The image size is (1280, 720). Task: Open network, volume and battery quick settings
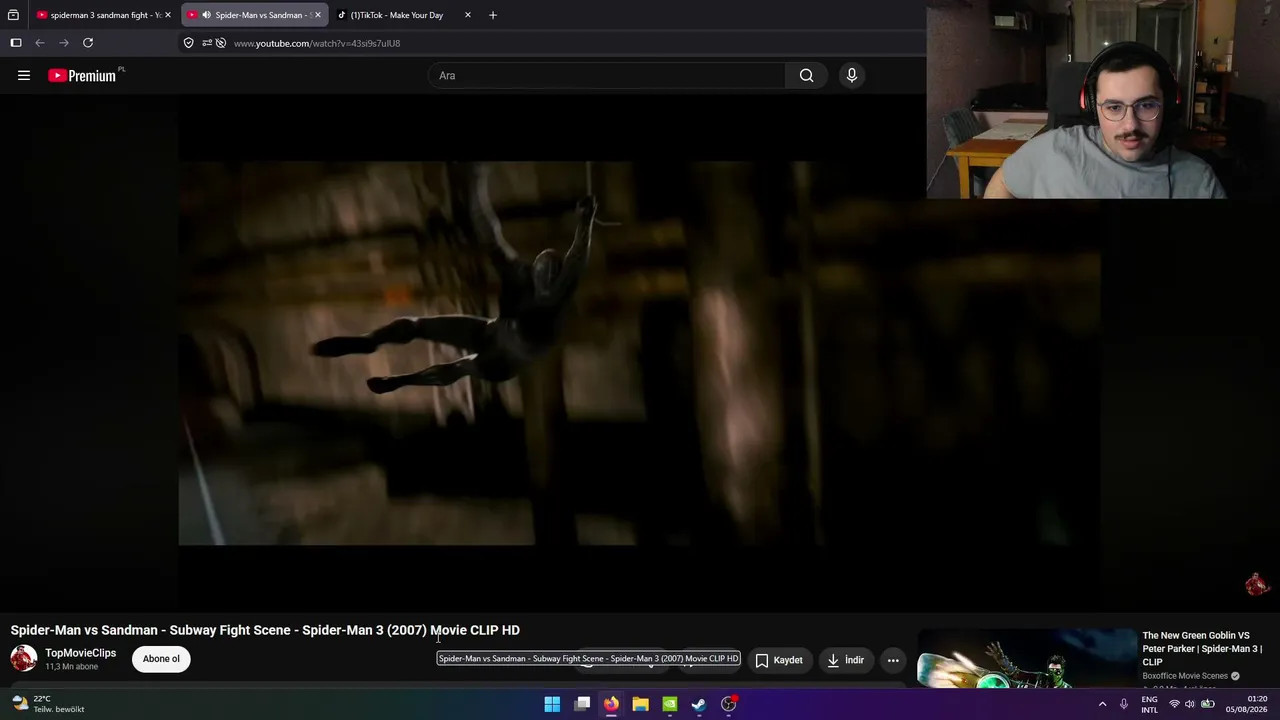click(1191, 704)
